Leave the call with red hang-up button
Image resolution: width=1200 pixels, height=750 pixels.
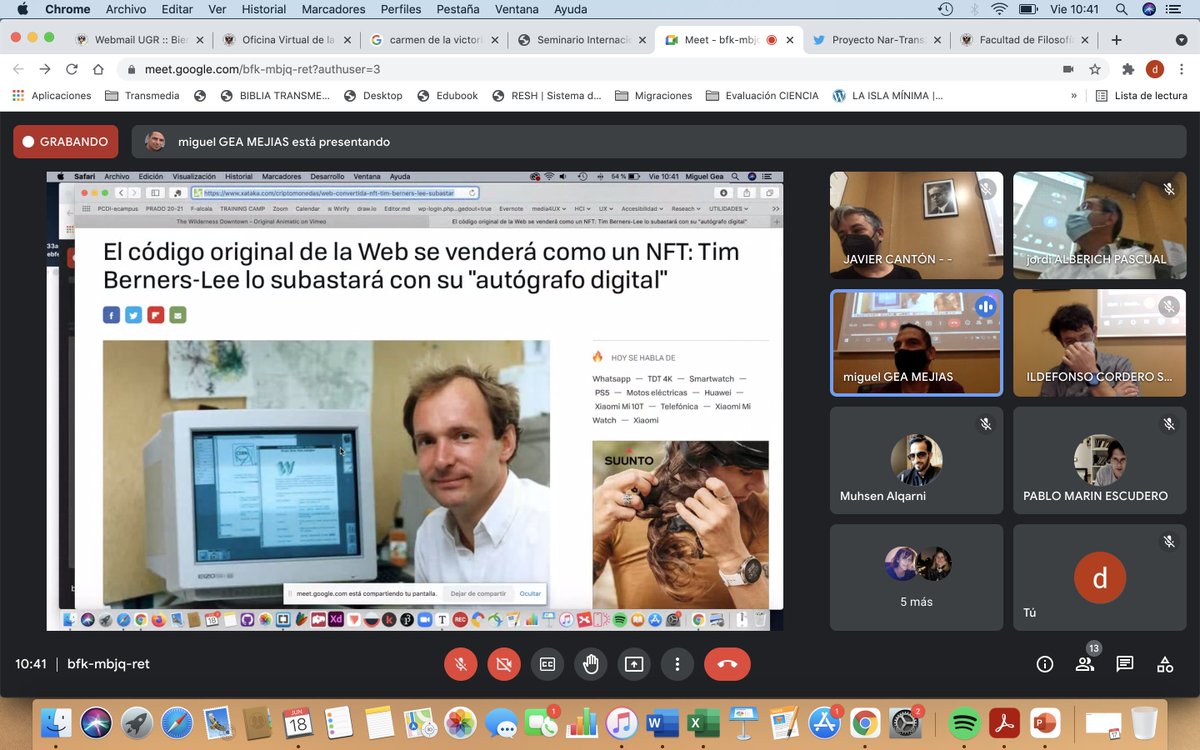[x=727, y=663]
